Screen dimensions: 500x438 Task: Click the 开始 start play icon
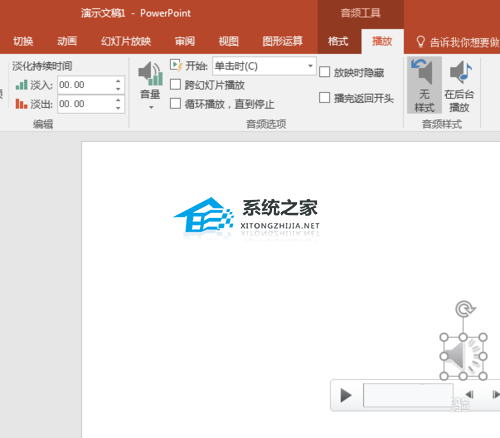176,65
